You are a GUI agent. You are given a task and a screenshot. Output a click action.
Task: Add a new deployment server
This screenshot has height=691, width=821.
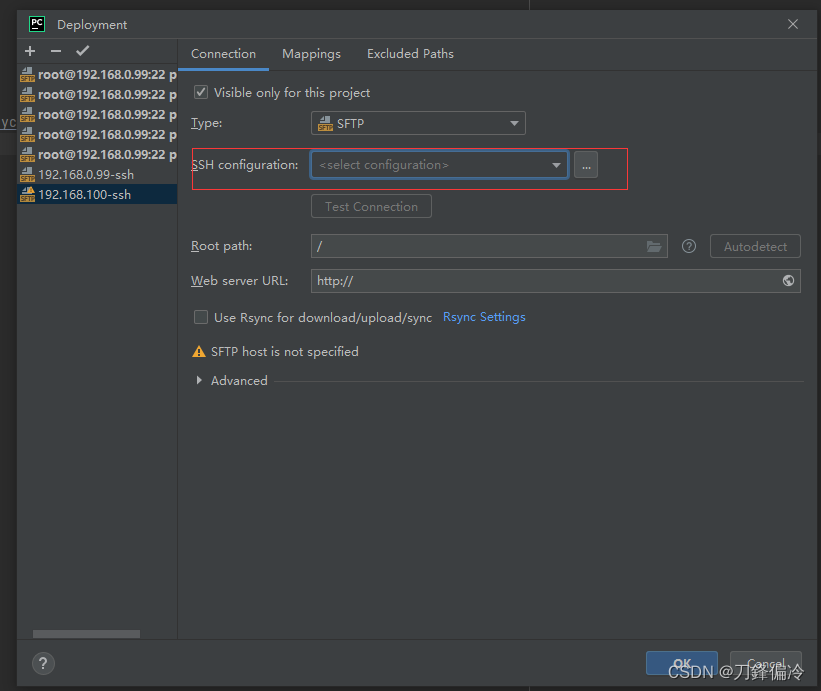click(29, 50)
